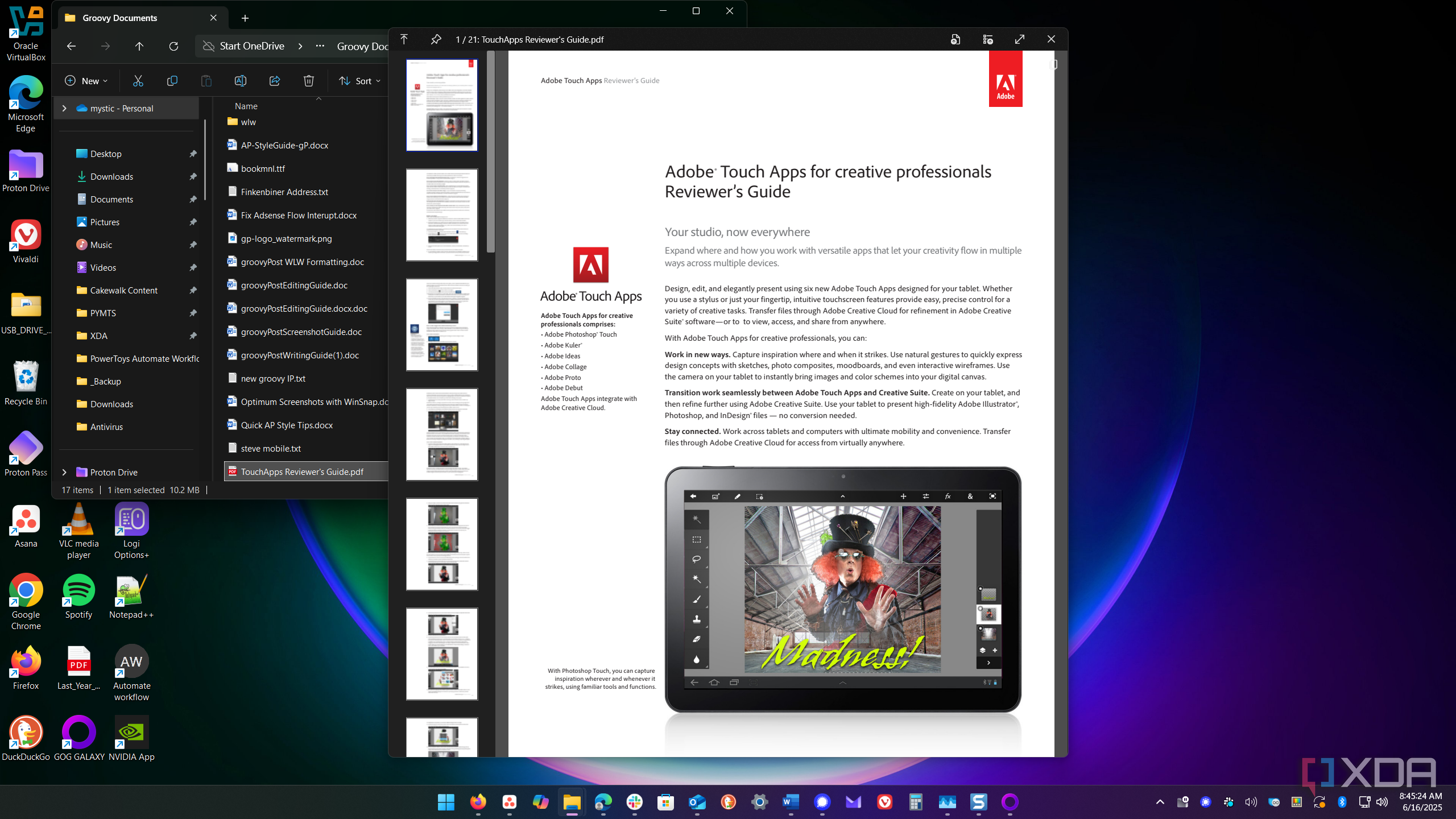This screenshot has height=819, width=1456.
Task: Delete the selected file with the trash icon
Action: click(309, 81)
